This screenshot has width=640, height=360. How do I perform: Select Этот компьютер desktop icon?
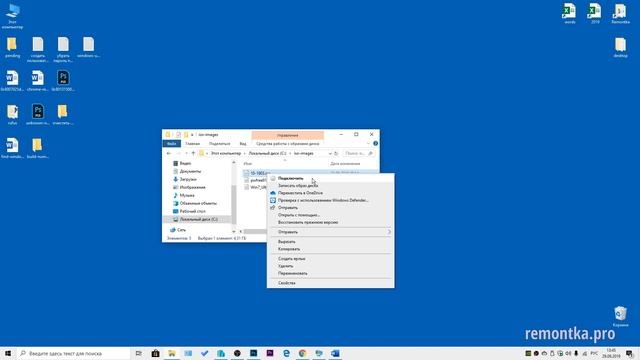point(12,16)
